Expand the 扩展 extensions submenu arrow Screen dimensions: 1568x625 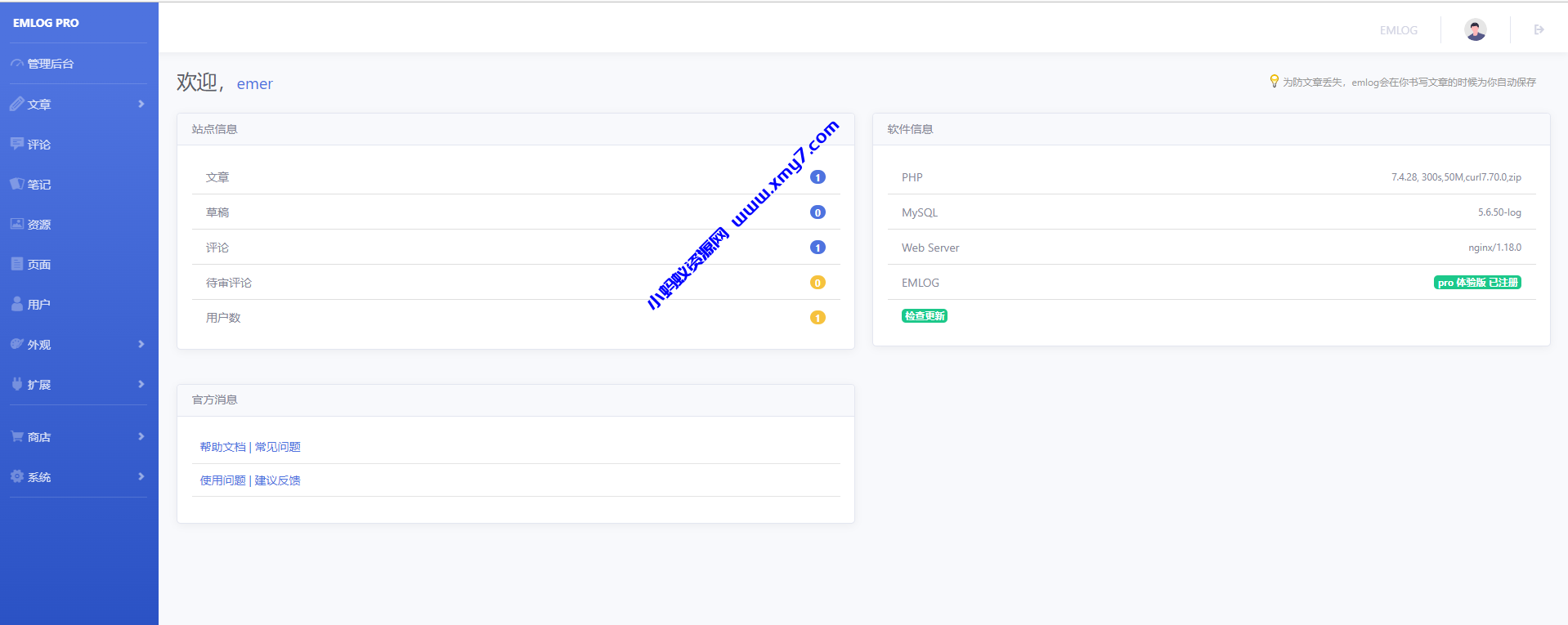[x=141, y=384]
